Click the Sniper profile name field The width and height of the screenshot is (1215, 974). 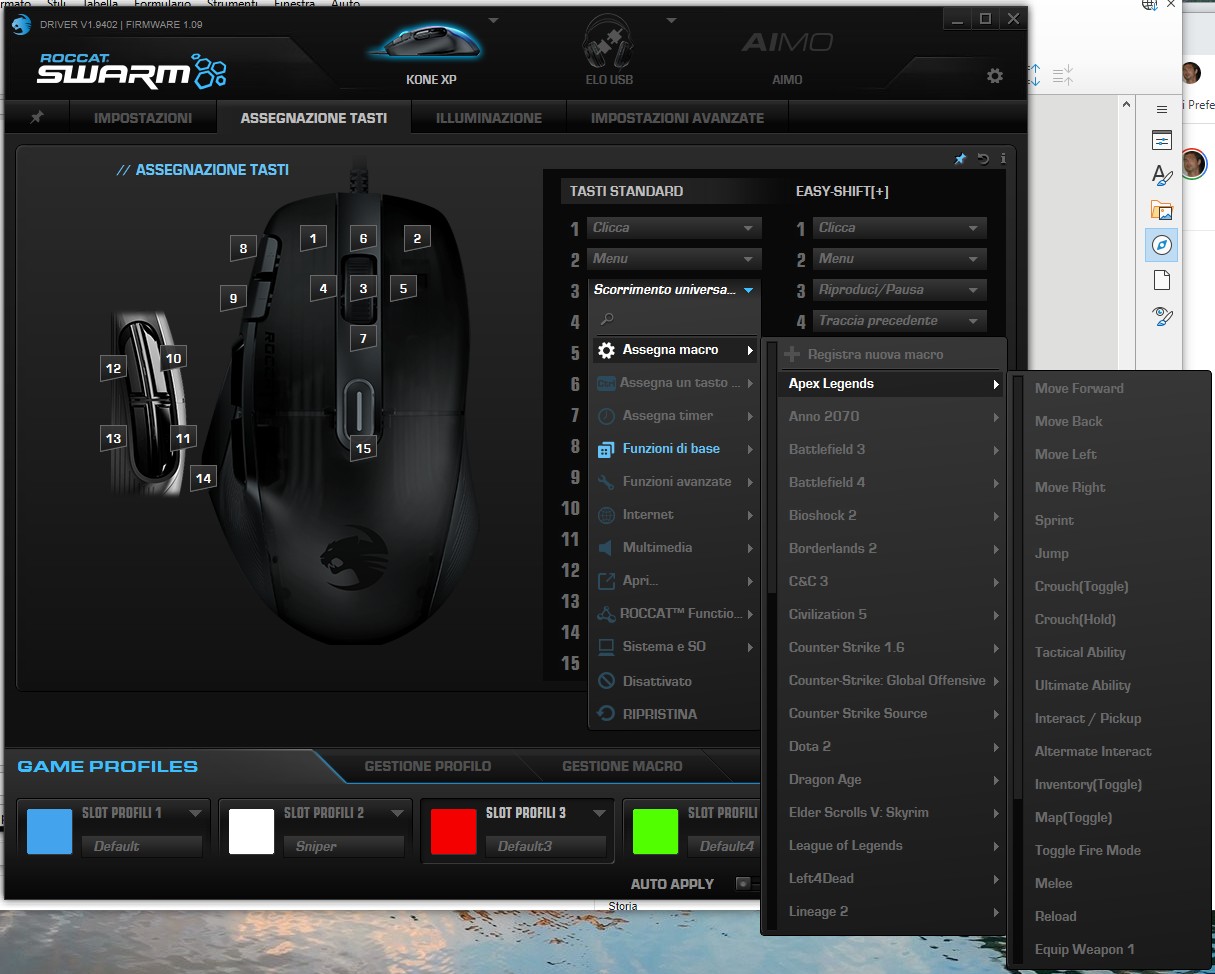pyautogui.click(x=346, y=846)
